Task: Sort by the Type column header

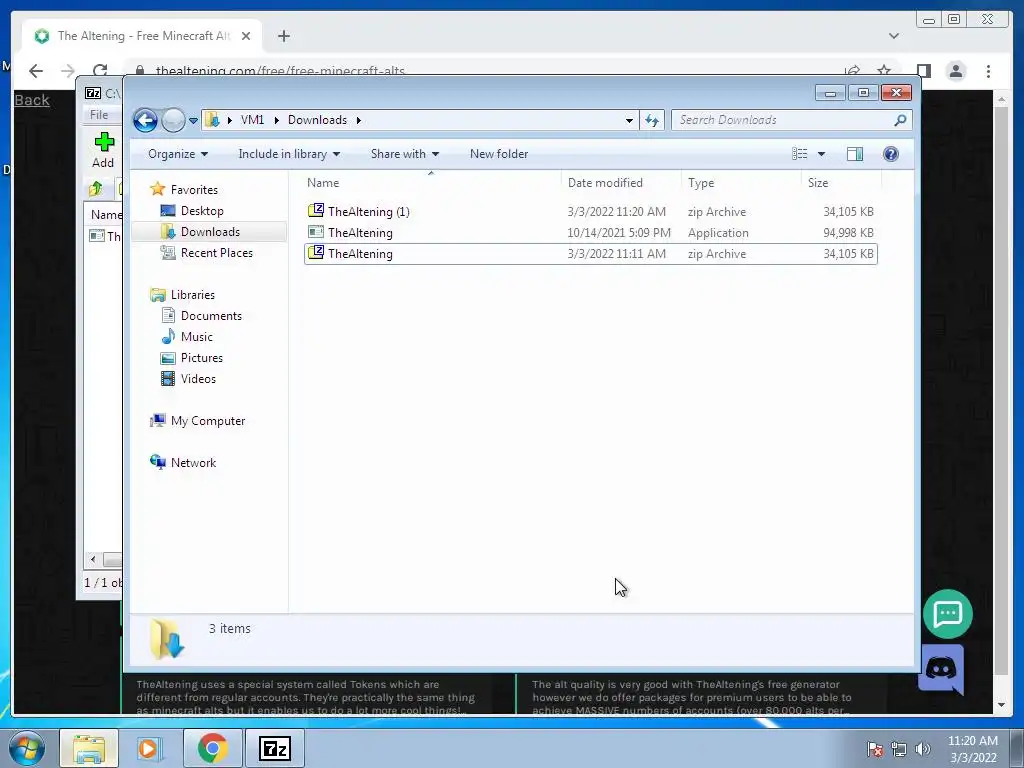Action: tap(741, 183)
